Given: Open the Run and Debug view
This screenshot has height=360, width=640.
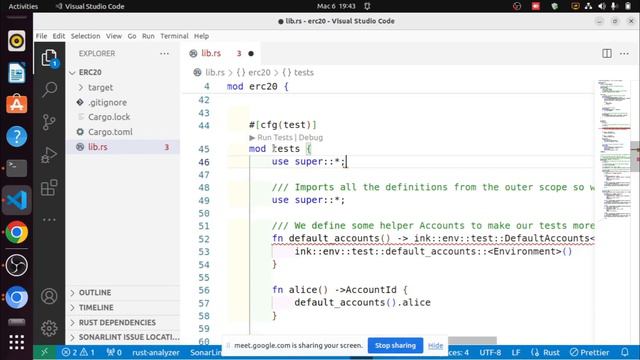Looking at the screenshot, I should 49,155.
